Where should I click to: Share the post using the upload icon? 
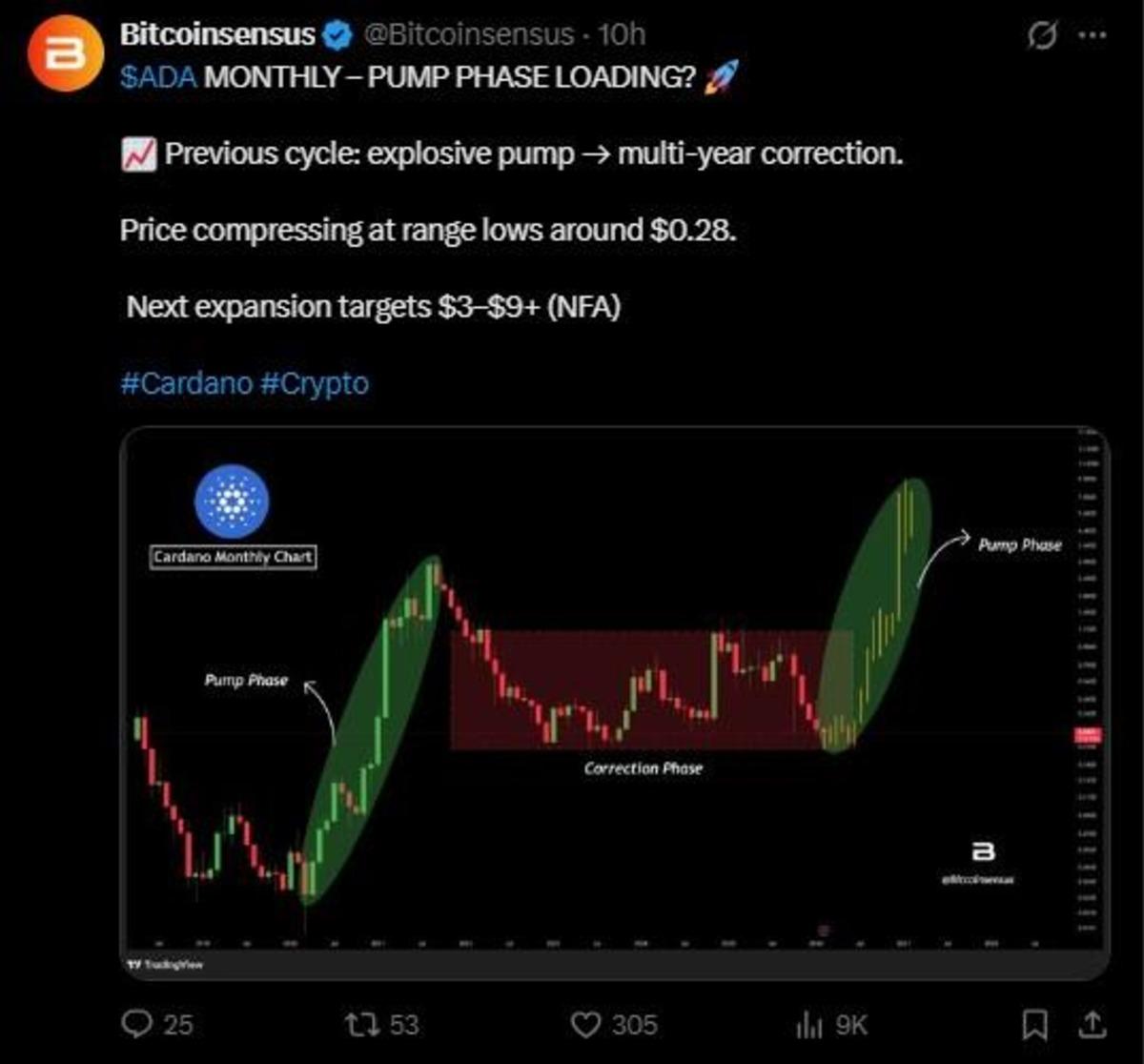point(1094,1025)
